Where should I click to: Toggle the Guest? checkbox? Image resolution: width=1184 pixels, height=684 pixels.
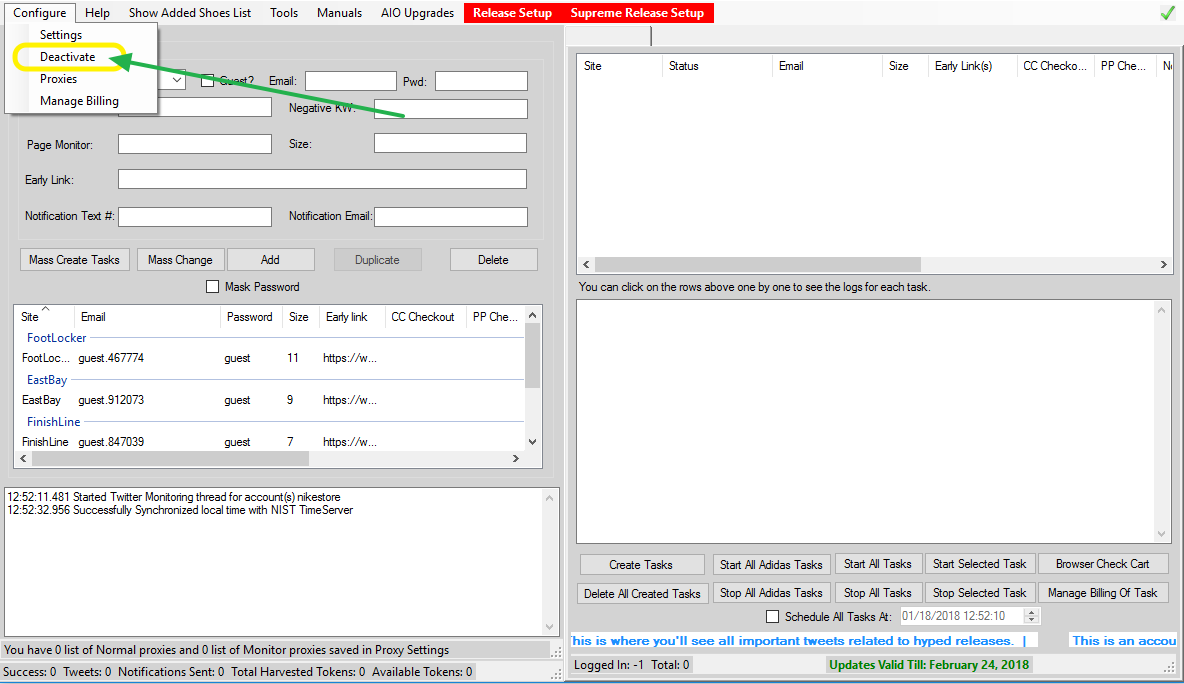[x=208, y=81]
